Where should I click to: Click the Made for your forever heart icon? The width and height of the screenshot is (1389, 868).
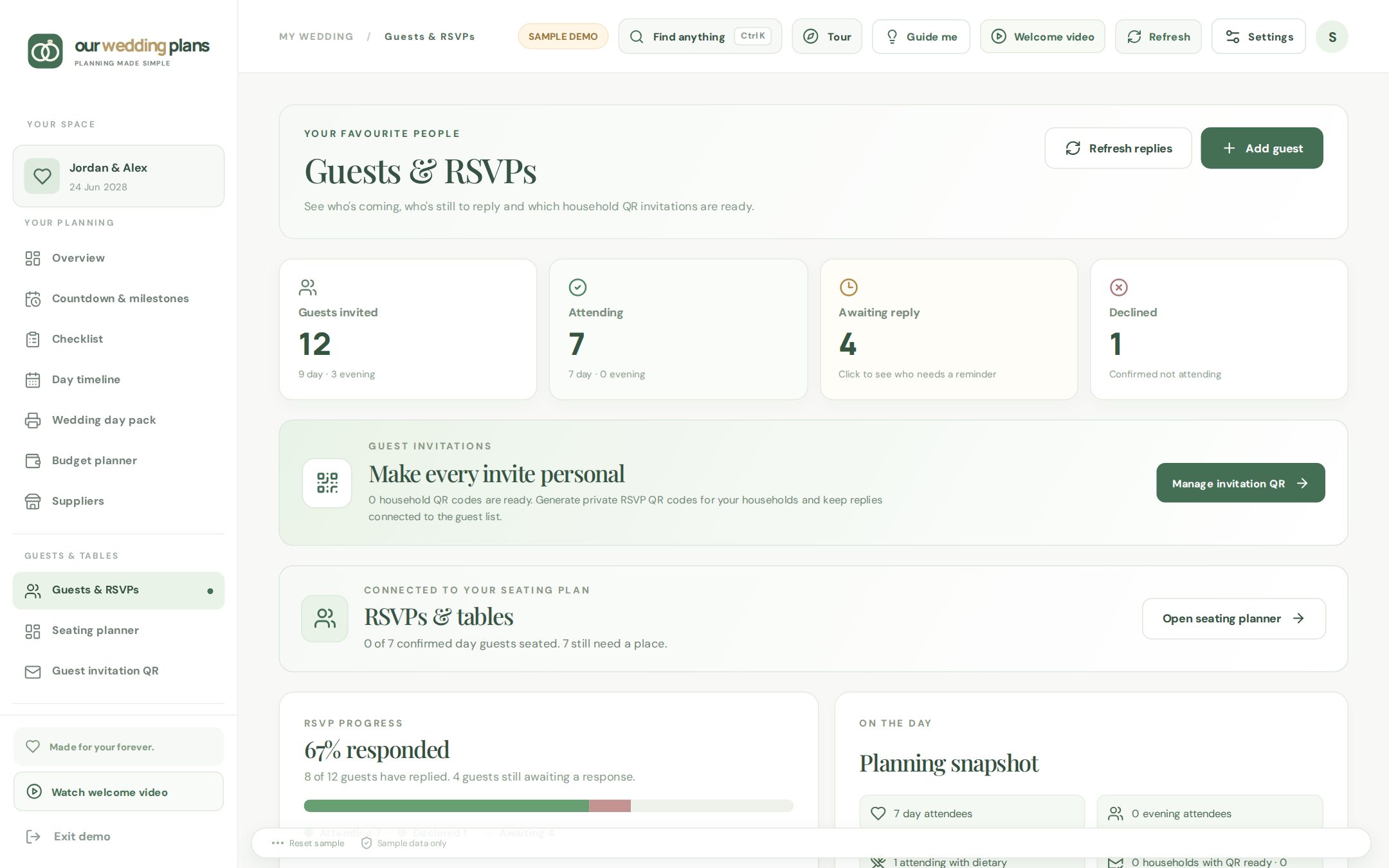click(33, 746)
